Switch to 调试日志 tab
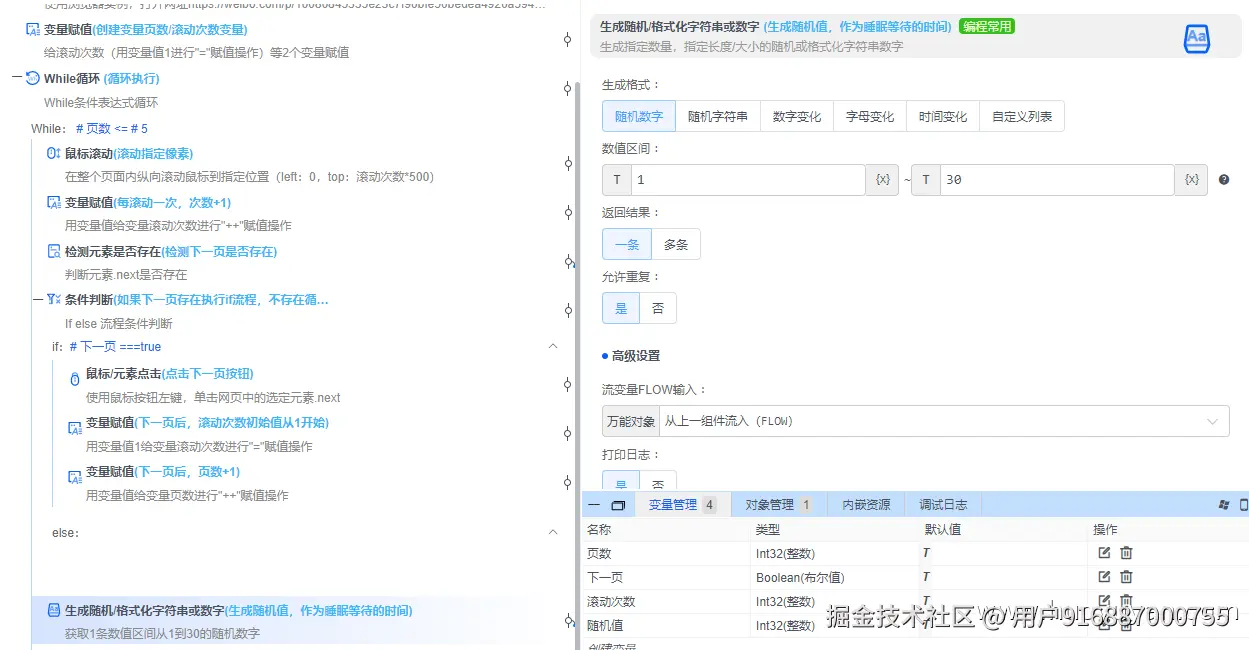The height and width of the screenshot is (650, 1249). pyautogui.click(x=943, y=505)
